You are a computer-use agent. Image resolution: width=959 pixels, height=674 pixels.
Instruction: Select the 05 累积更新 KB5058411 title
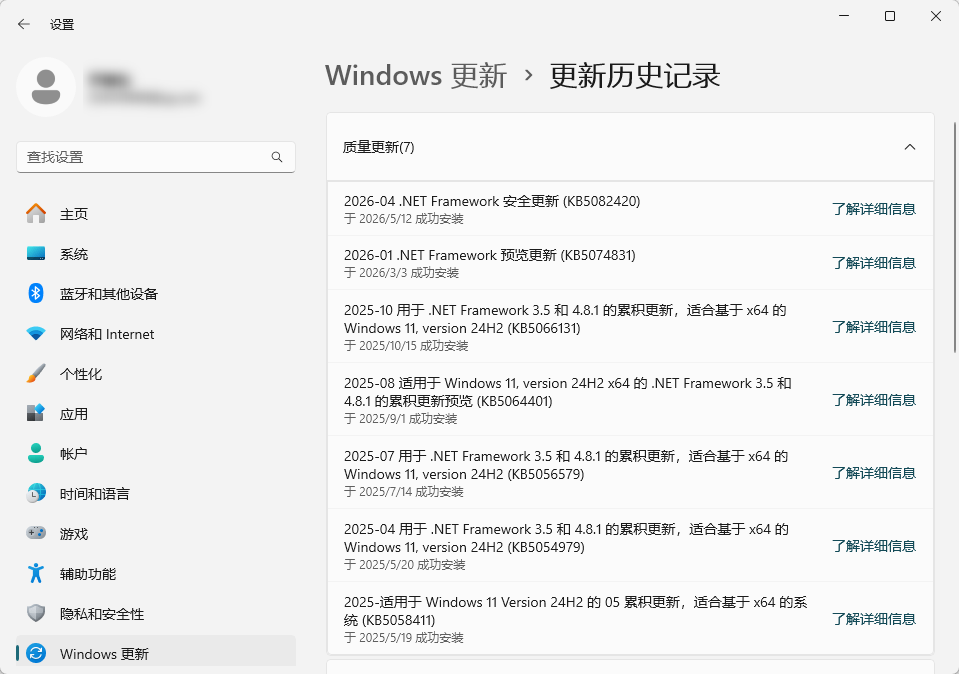(576, 611)
